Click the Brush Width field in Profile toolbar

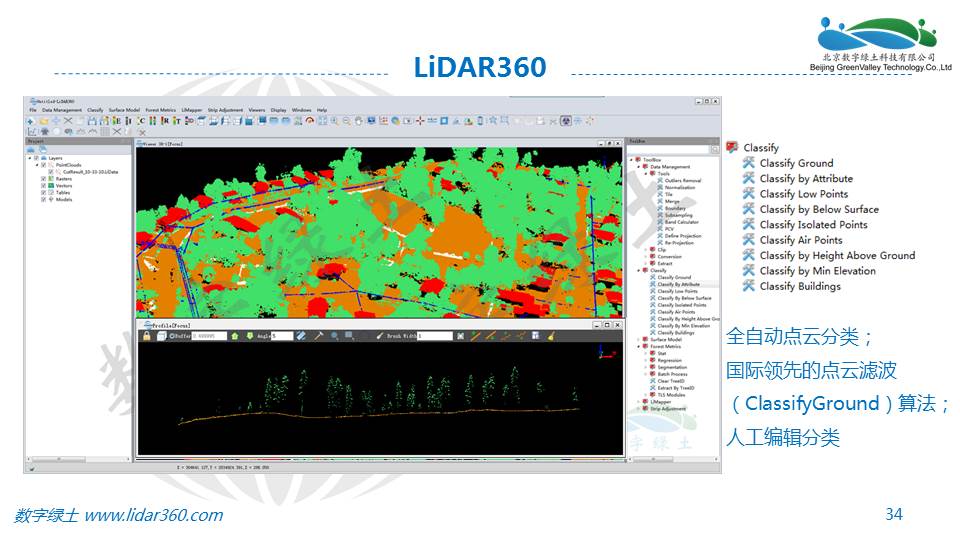tap(435, 336)
